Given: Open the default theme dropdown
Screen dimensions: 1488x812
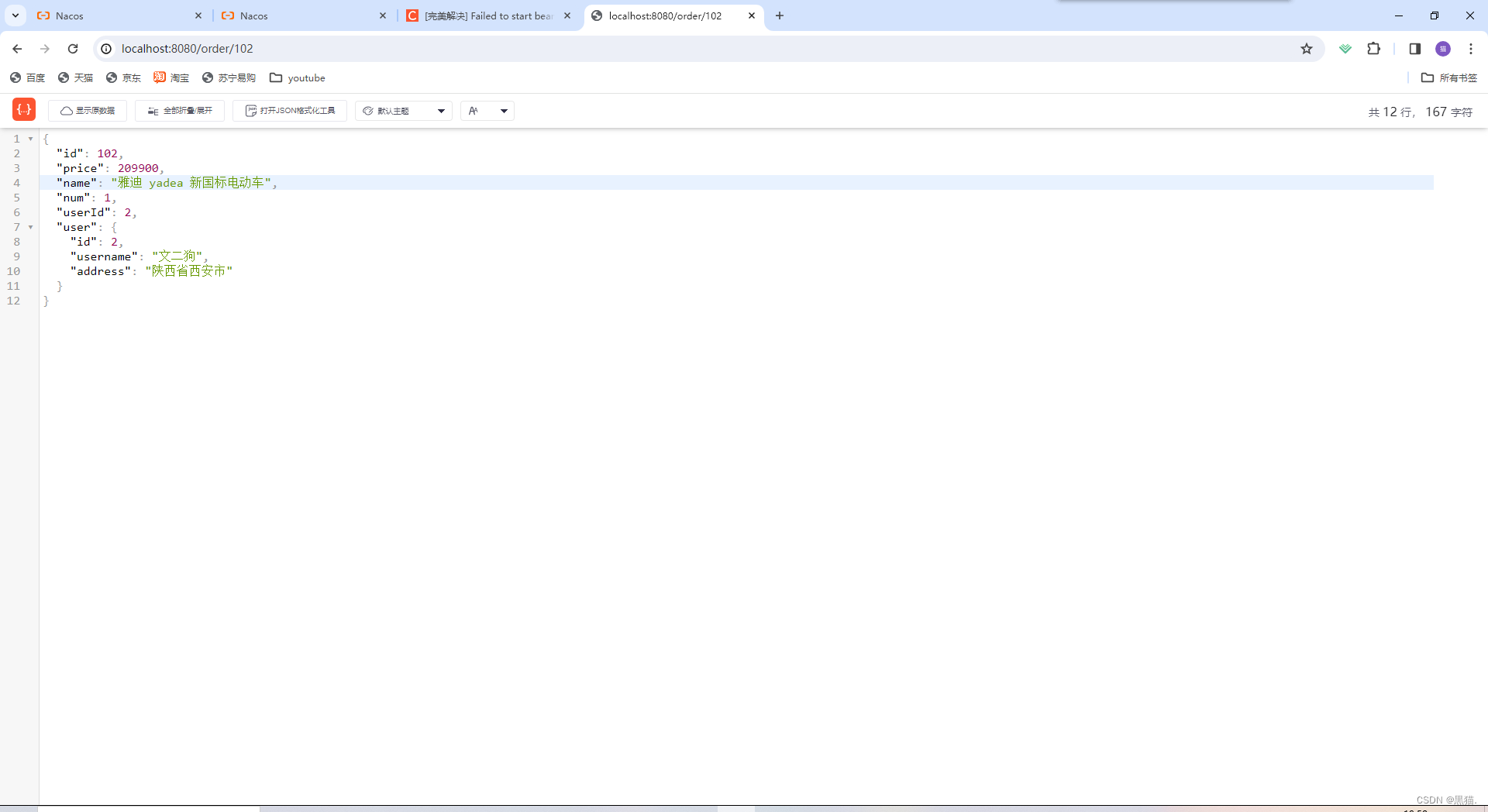Looking at the screenshot, I should (x=404, y=111).
